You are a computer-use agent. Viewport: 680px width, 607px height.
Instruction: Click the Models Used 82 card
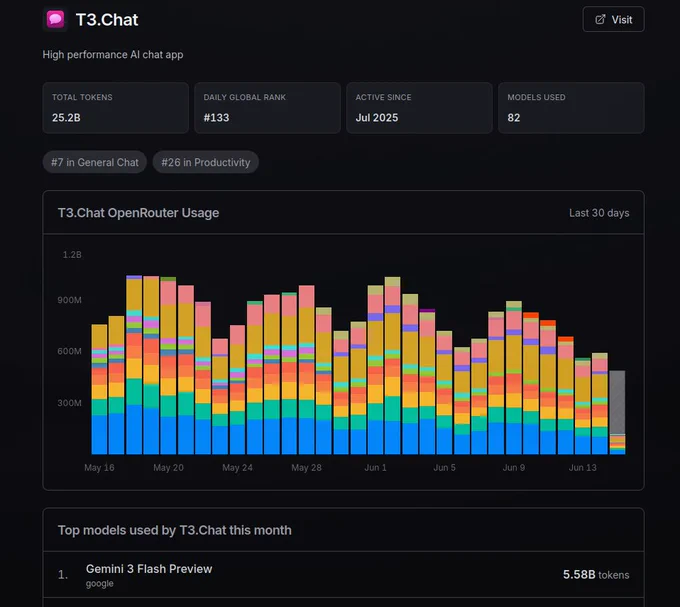pyautogui.click(x=571, y=108)
